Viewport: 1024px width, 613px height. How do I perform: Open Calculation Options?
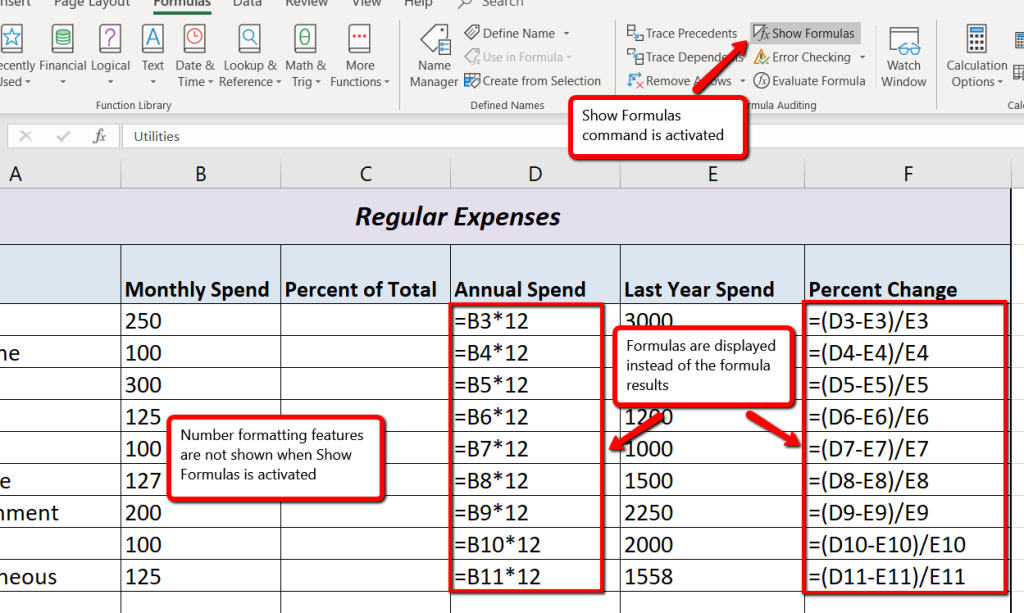click(x=977, y=55)
